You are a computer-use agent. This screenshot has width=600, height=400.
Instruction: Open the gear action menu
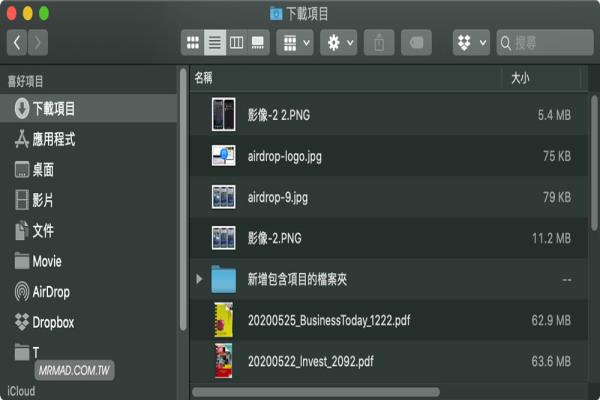point(339,42)
